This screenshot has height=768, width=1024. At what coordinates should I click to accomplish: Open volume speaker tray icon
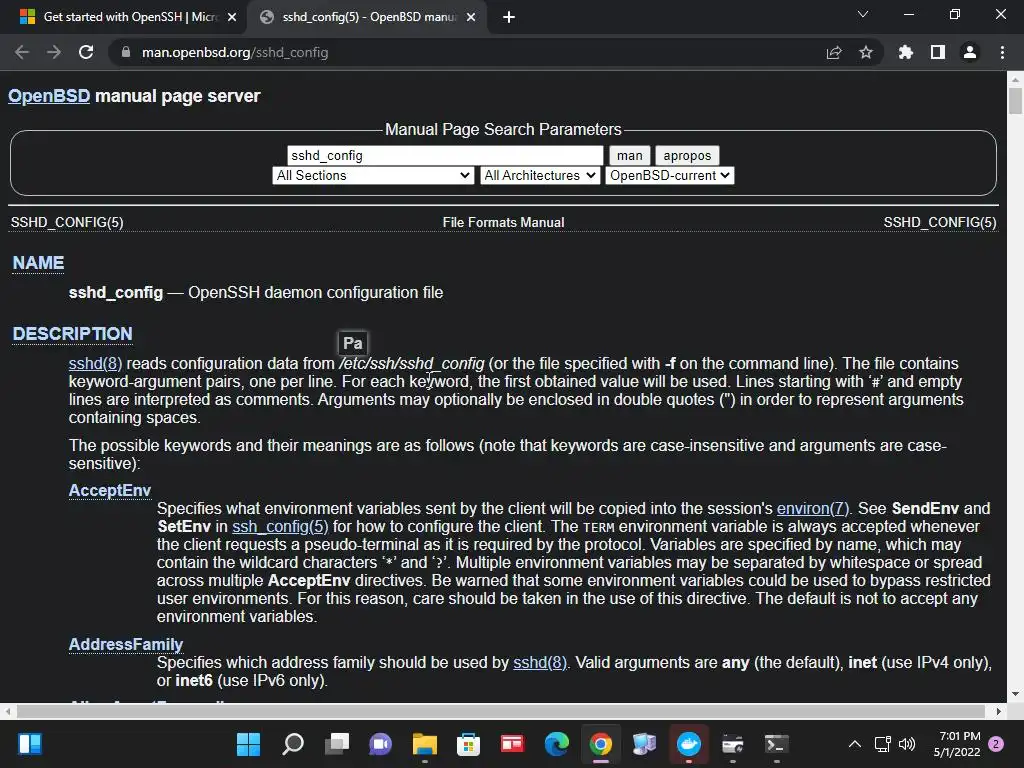click(906, 744)
